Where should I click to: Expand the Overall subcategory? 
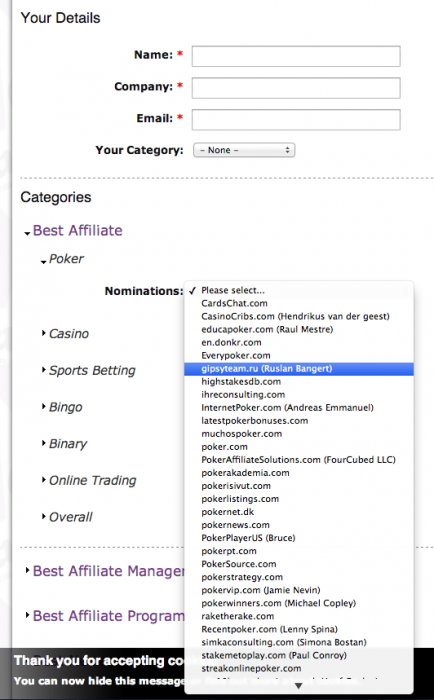click(67, 517)
